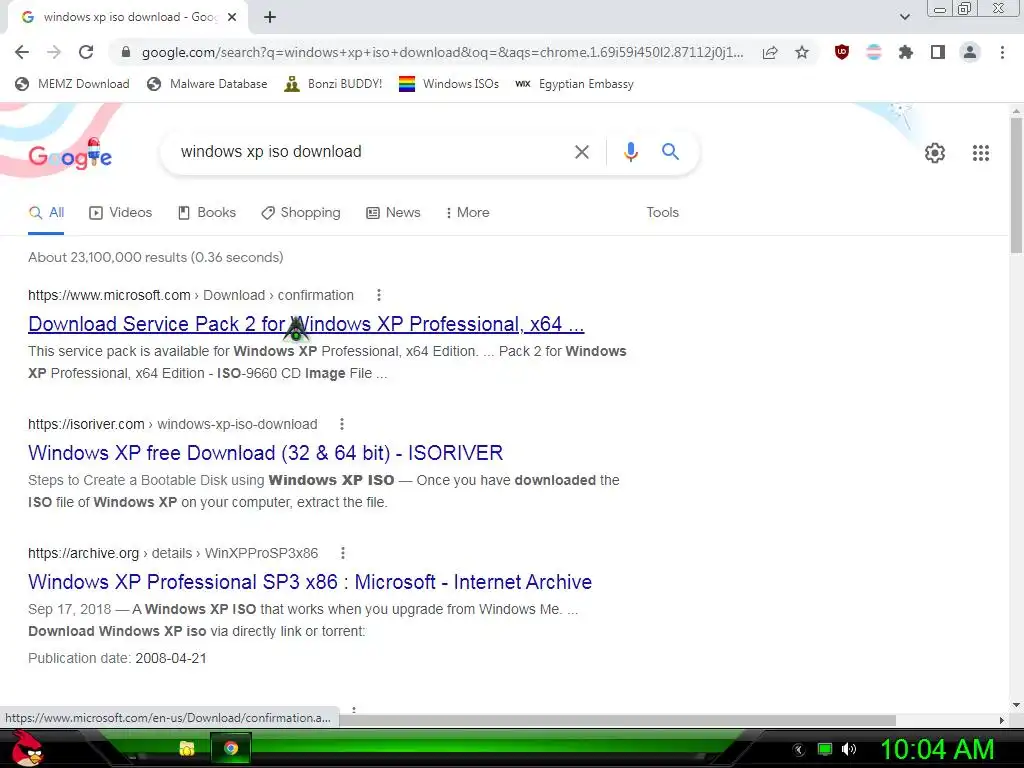The height and width of the screenshot is (768, 1024).
Task: Open 'Download Service Pack 2 for Windows XP' result
Action: click(x=306, y=324)
